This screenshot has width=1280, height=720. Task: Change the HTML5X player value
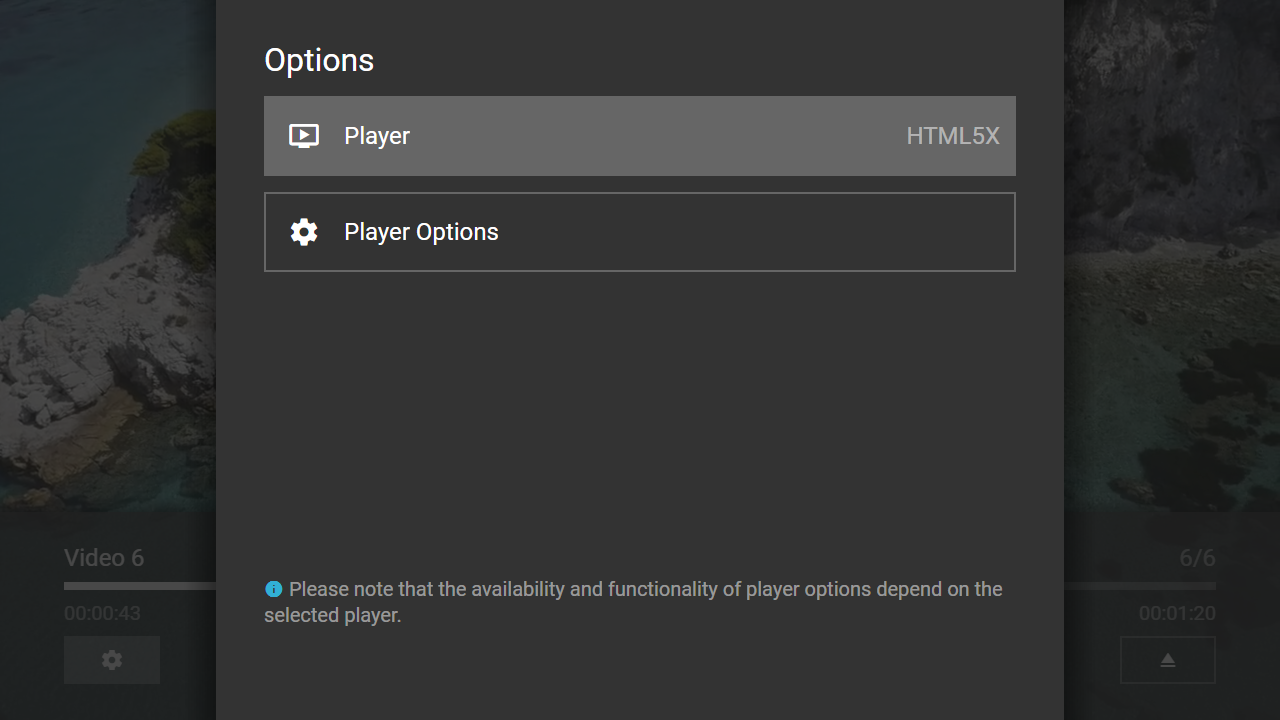[952, 136]
